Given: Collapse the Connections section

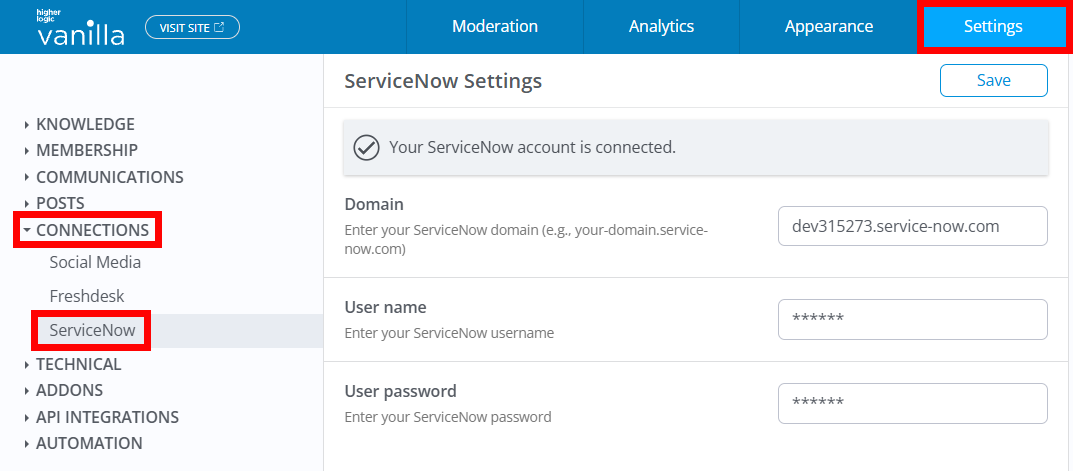Looking at the screenshot, I should (92, 230).
